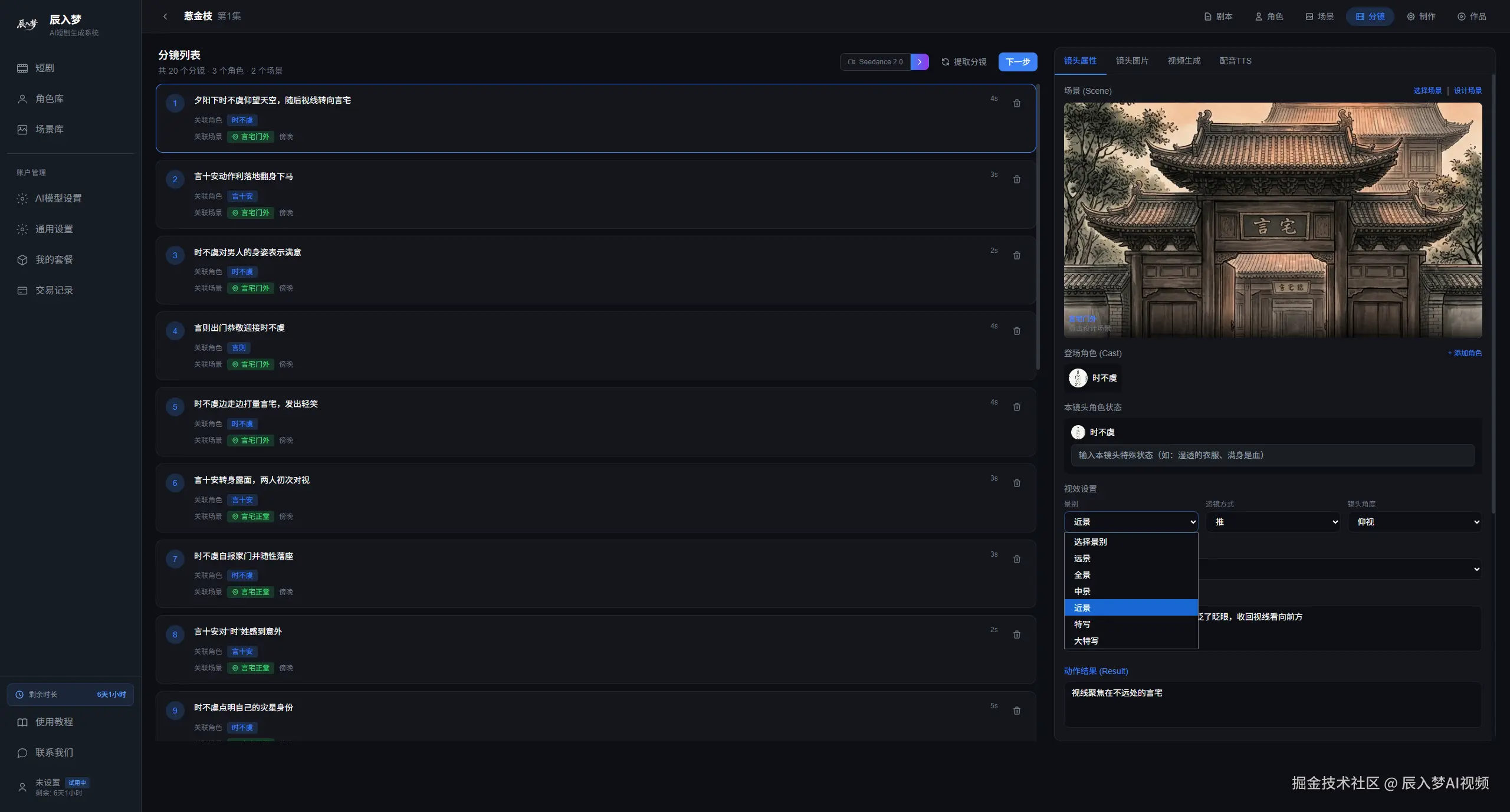Click the back arrow beside 惹金枝
1510x812 pixels.
[165, 17]
